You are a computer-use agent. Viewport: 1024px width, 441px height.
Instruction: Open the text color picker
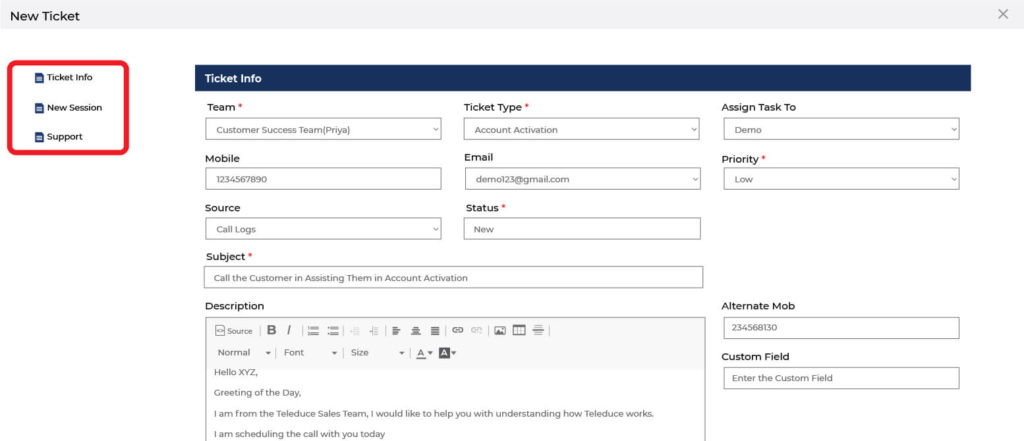pyautogui.click(x=424, y=353)
